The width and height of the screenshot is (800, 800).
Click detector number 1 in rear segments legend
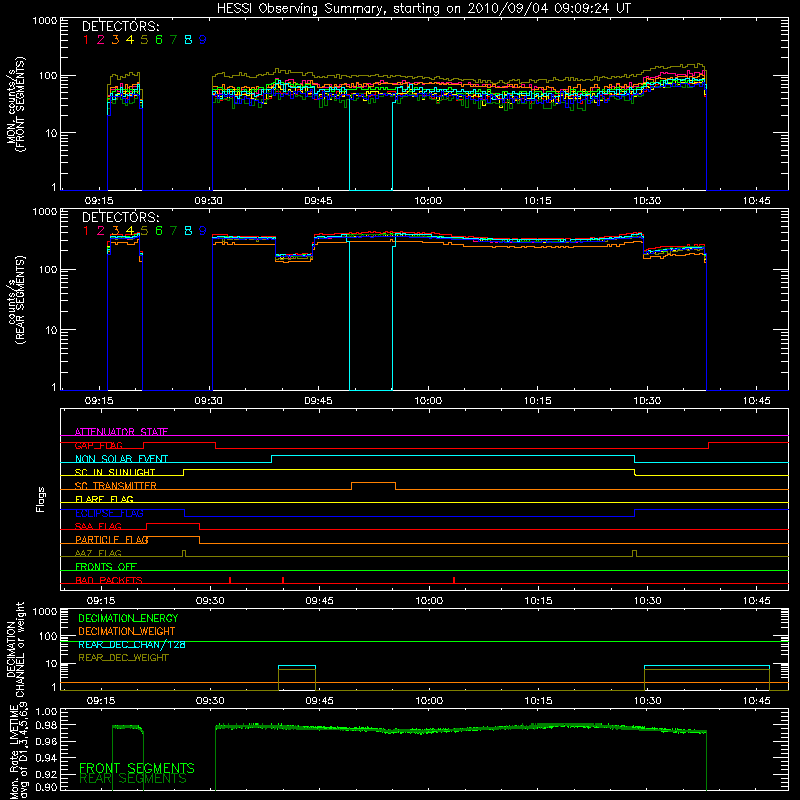[x=86, y=231]
